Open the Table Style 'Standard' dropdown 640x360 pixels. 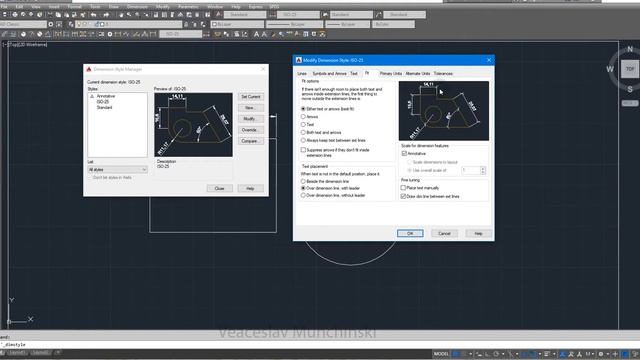coord(351,15)
